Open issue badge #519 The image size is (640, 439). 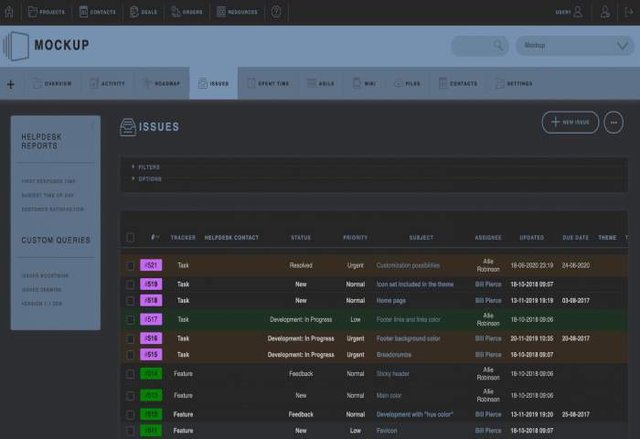click(151, 284)
